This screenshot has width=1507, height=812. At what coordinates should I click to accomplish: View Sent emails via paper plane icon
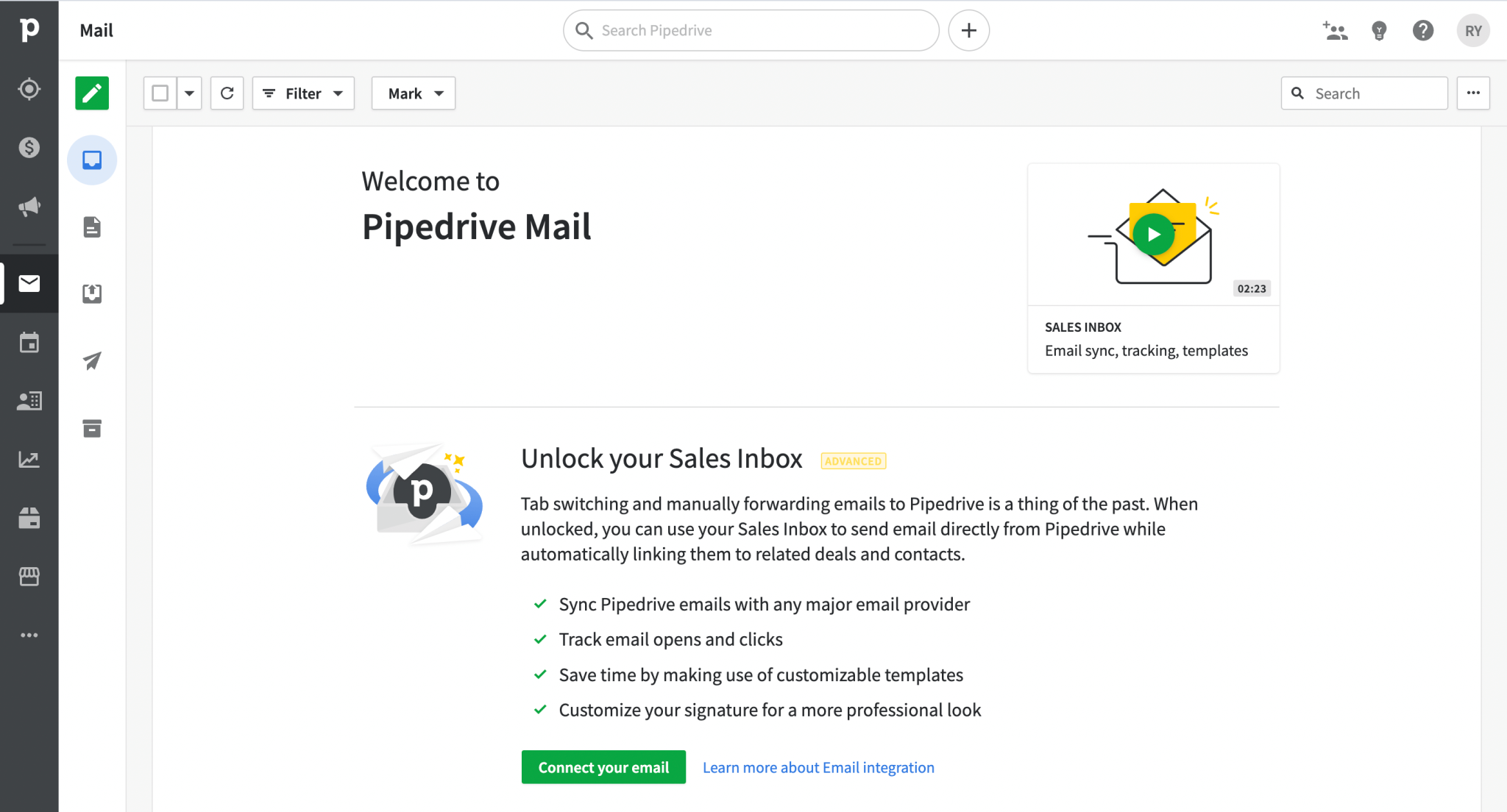(x=91, y=360)
